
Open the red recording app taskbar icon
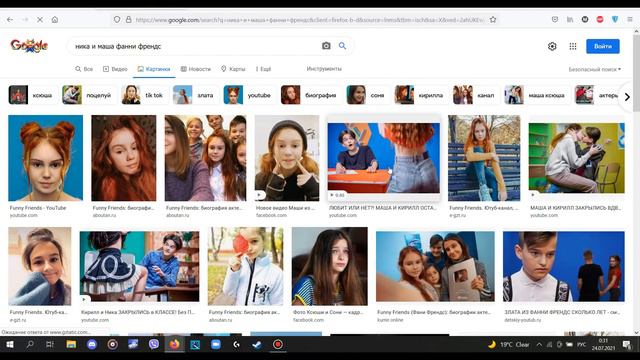tap(278, 344)
